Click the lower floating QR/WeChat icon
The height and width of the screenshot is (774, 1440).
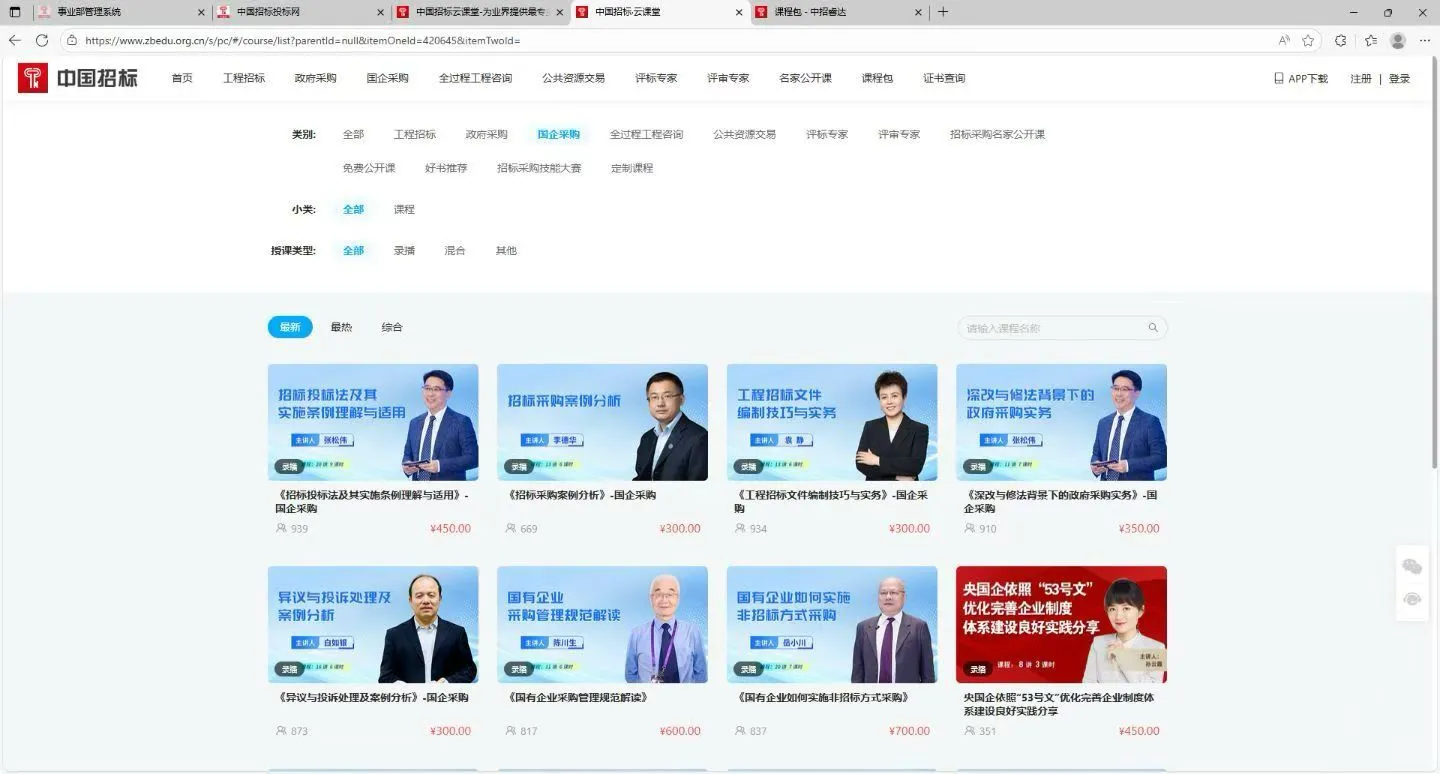coord(1411,599)
